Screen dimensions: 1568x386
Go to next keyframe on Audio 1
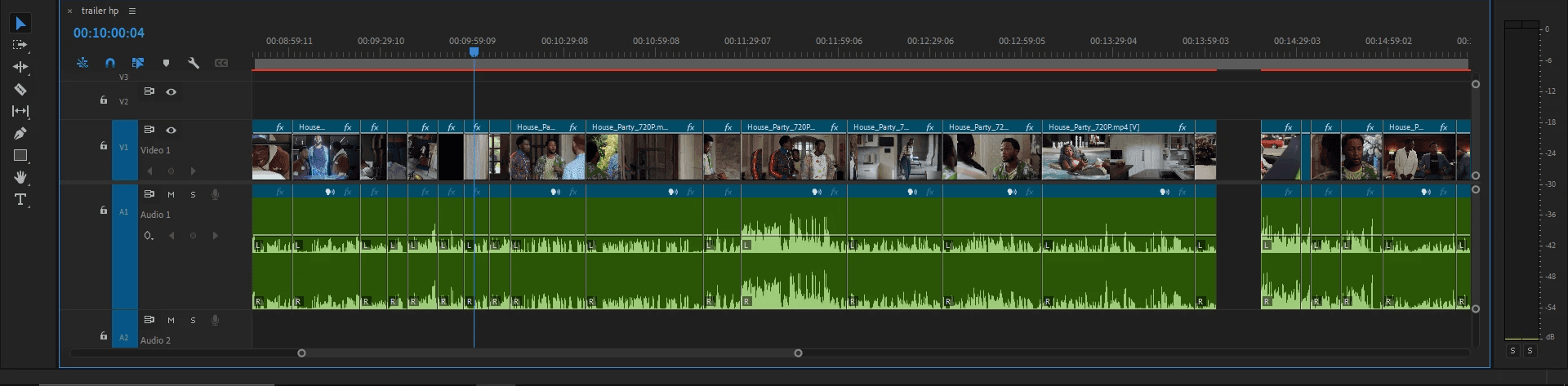click(215, 236)
